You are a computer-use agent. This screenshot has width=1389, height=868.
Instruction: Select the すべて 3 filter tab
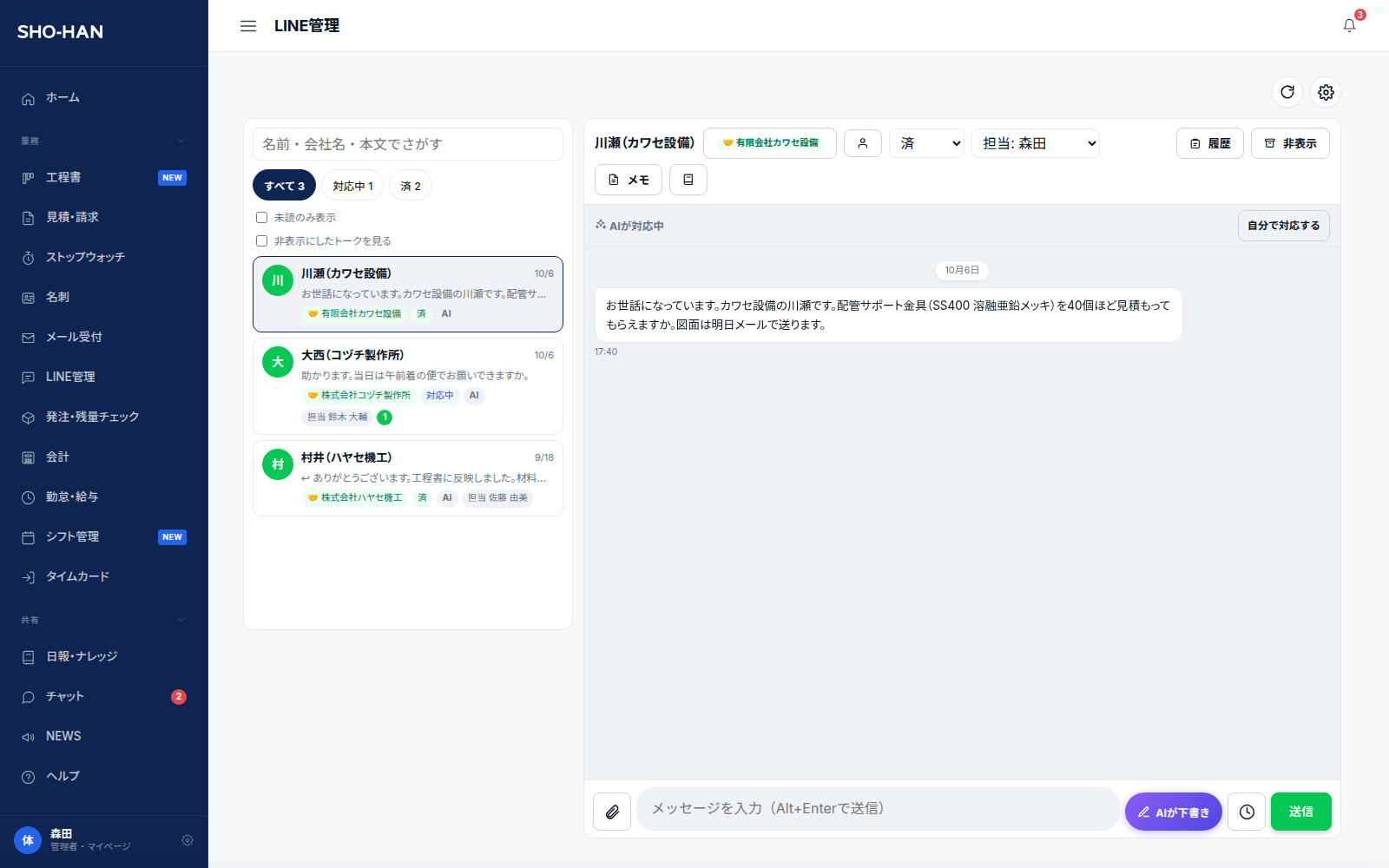tap(284, 186)
